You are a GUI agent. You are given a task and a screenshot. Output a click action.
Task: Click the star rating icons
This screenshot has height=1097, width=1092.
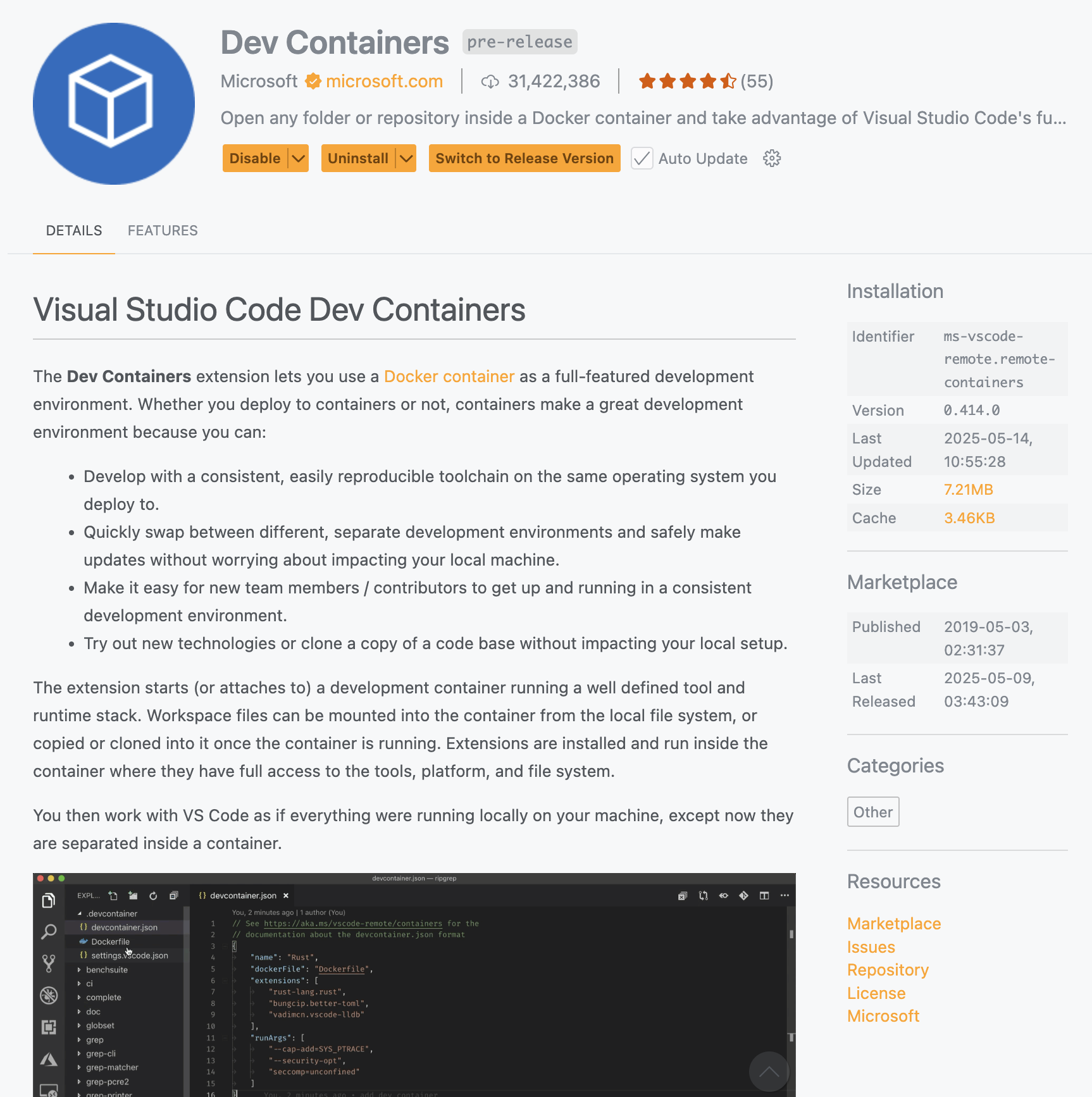688,81
